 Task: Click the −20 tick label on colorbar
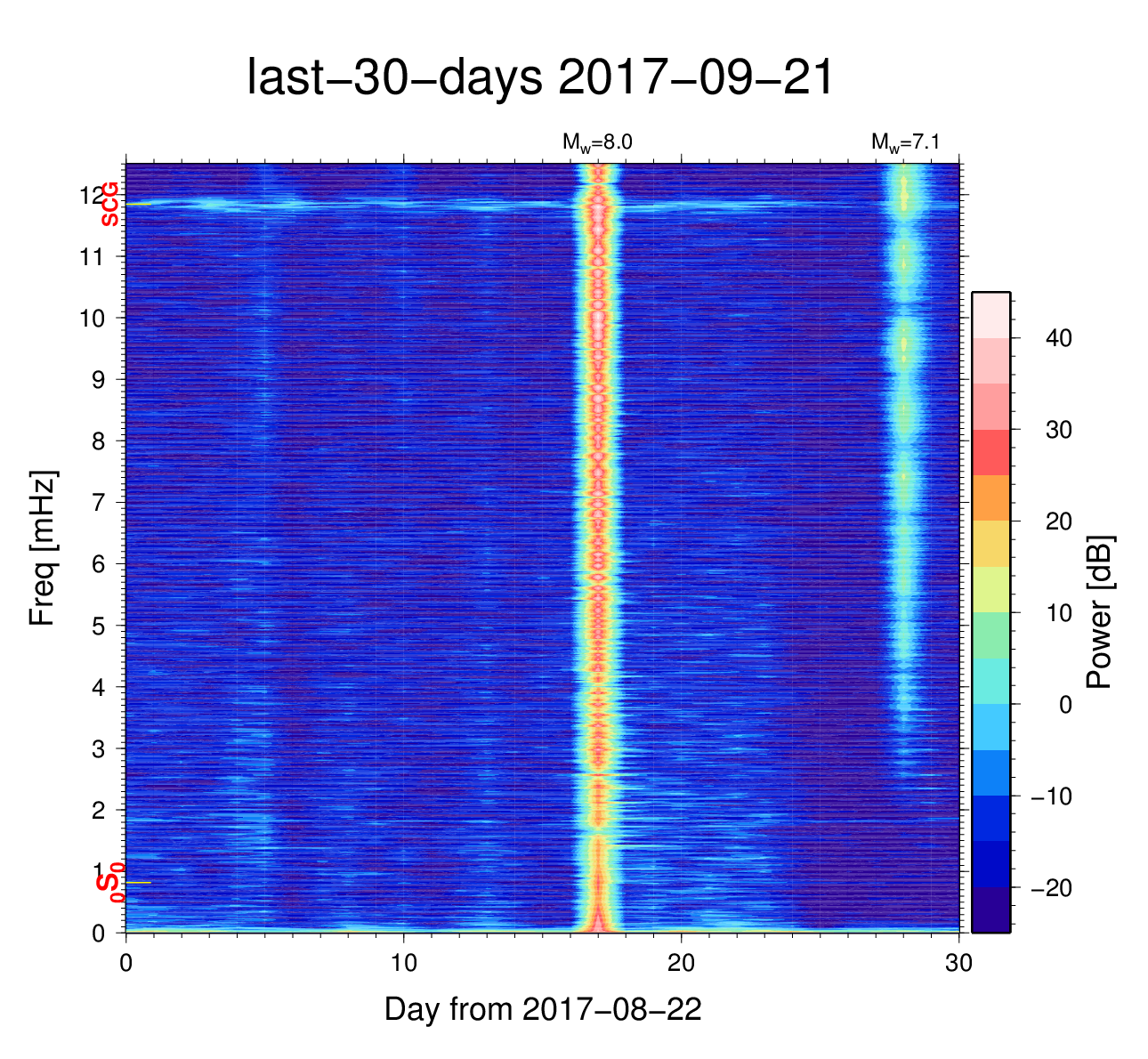(x=1050, y=888)
